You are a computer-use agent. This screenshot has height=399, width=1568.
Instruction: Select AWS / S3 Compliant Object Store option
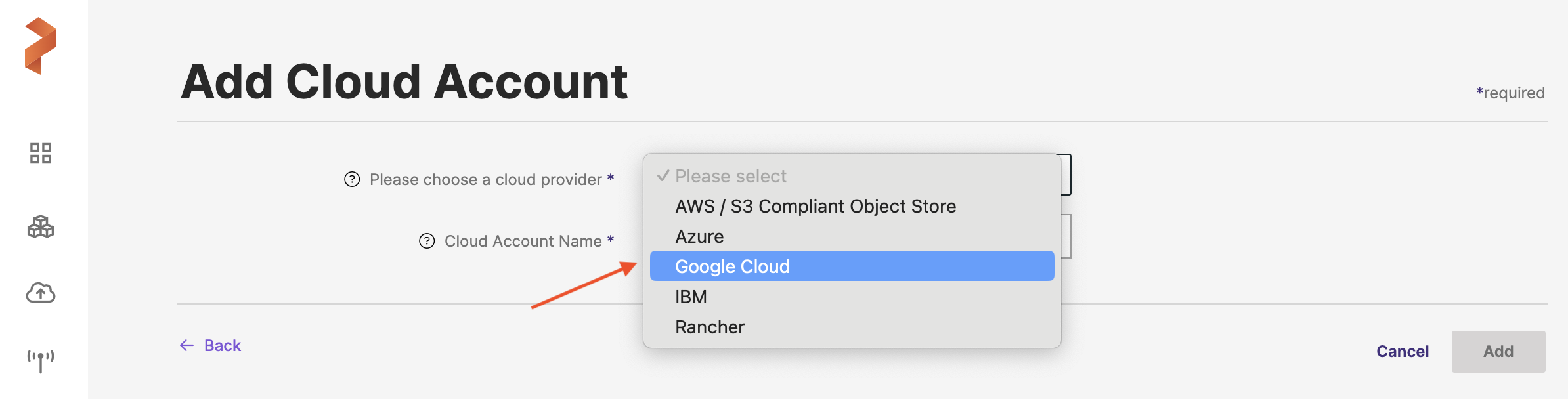815,206
